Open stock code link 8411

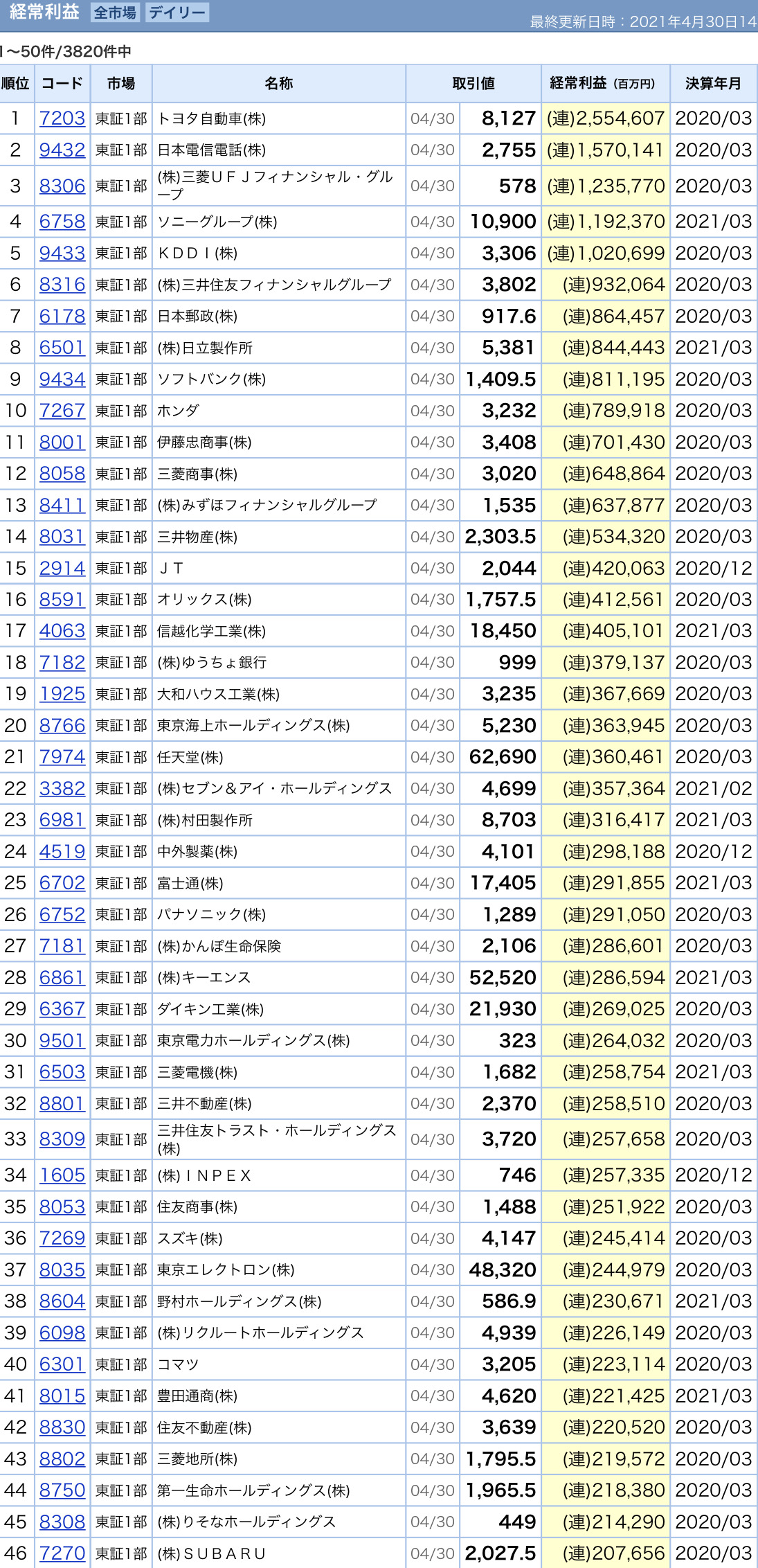point(62,505)
